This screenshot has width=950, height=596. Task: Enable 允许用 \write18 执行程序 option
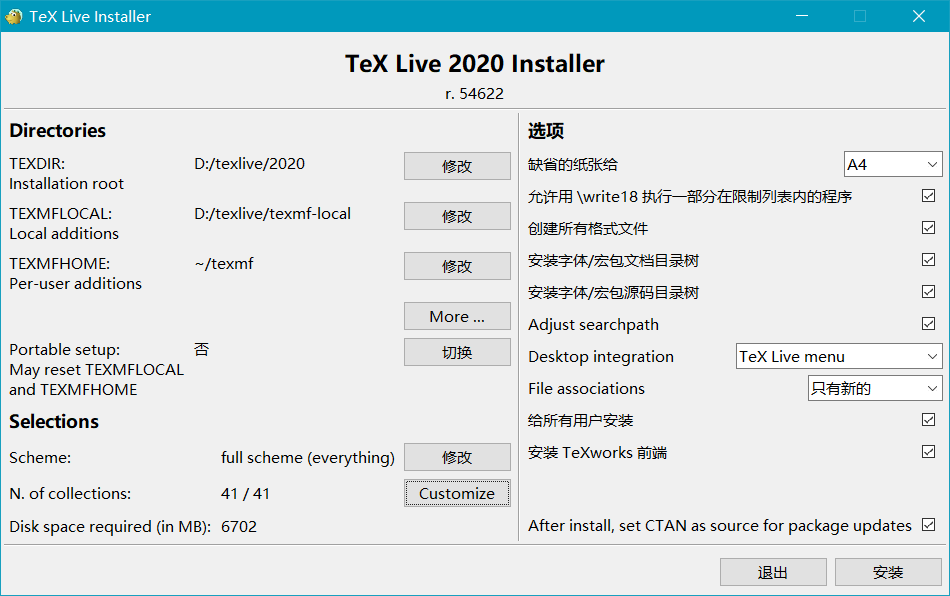[x=929, y=196]
